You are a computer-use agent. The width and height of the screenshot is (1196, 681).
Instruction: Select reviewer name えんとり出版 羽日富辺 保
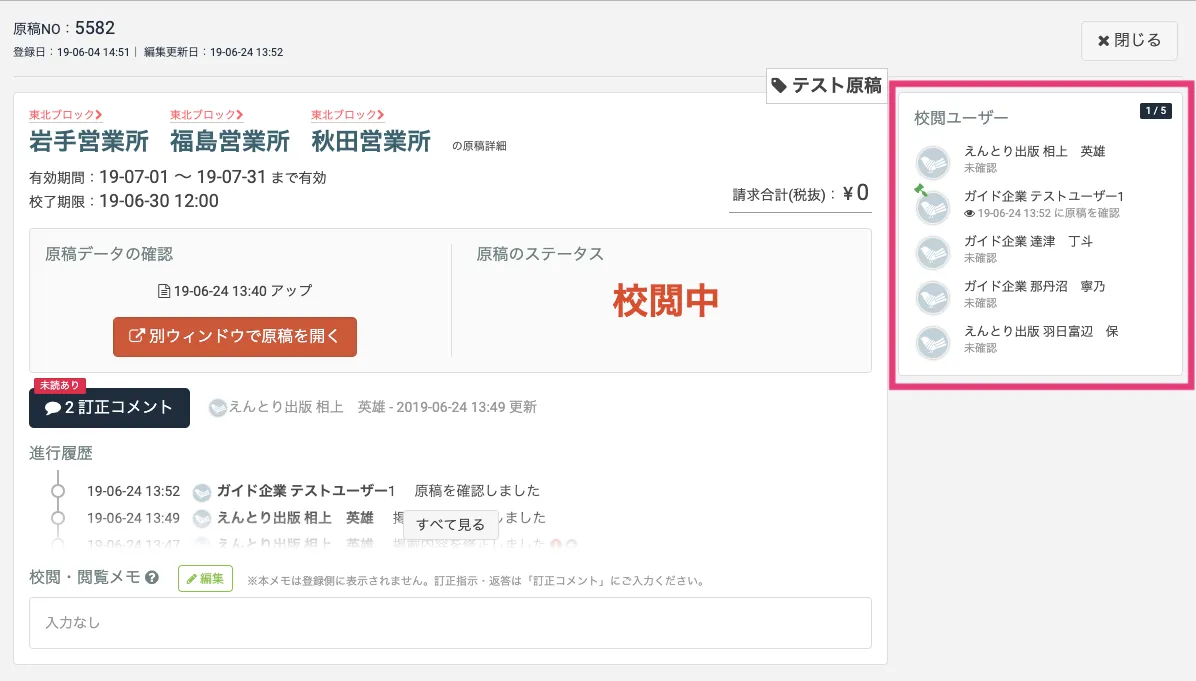(1041, 331)
